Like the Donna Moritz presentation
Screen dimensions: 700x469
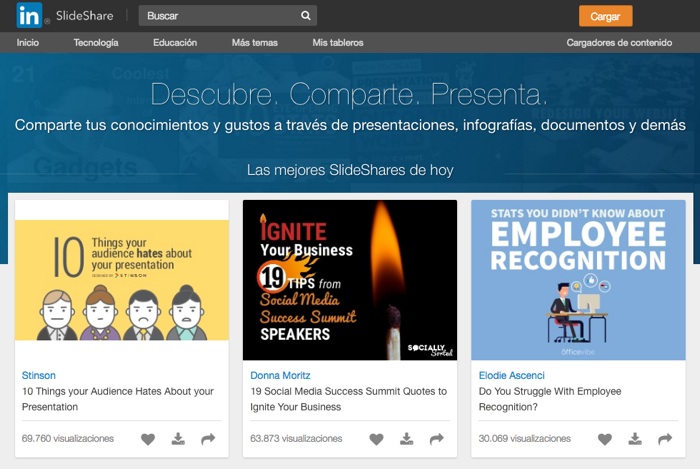point(376,439)
